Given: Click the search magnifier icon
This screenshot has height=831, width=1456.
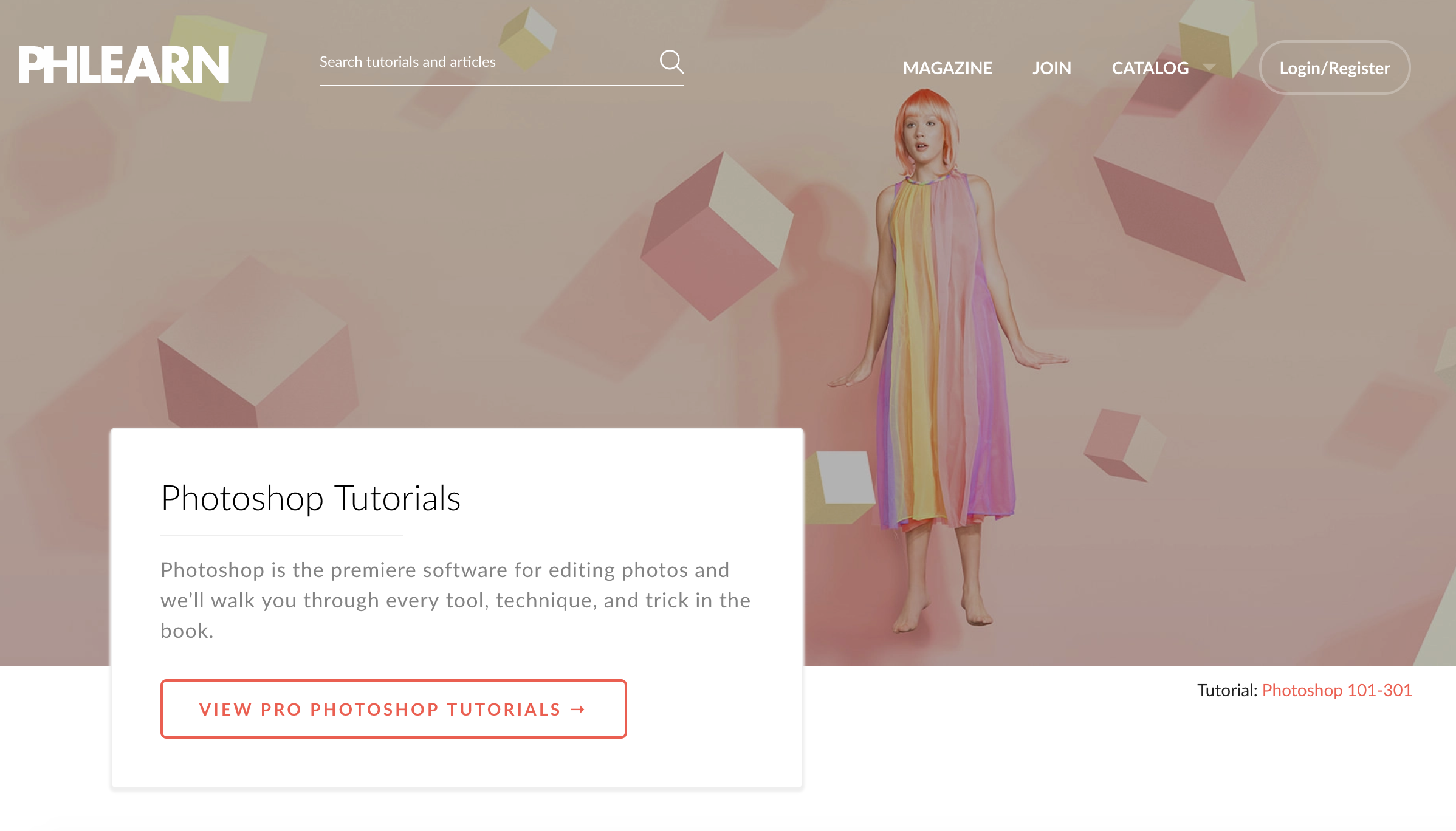Looking at the screenshot, I should (671, 61).
